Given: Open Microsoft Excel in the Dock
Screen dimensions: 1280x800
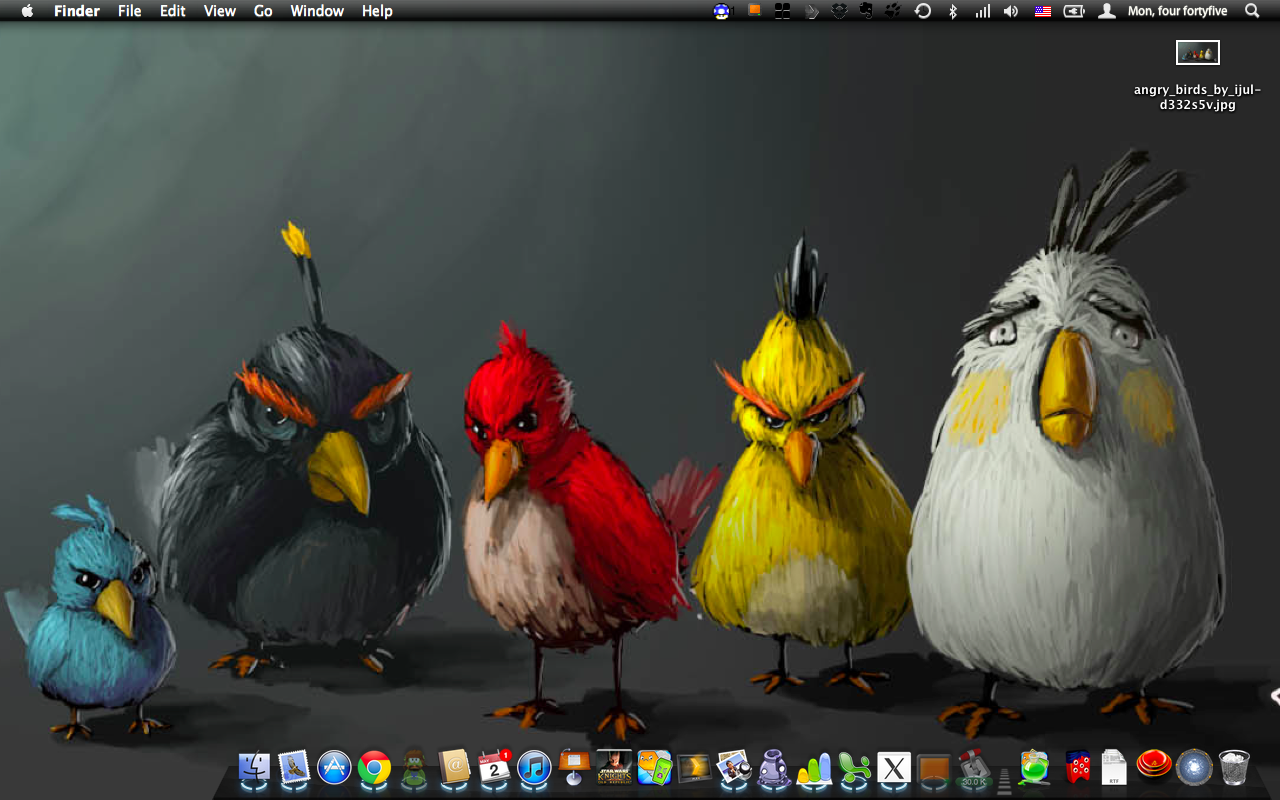Looking at the screenshot, I should (854, 767).
